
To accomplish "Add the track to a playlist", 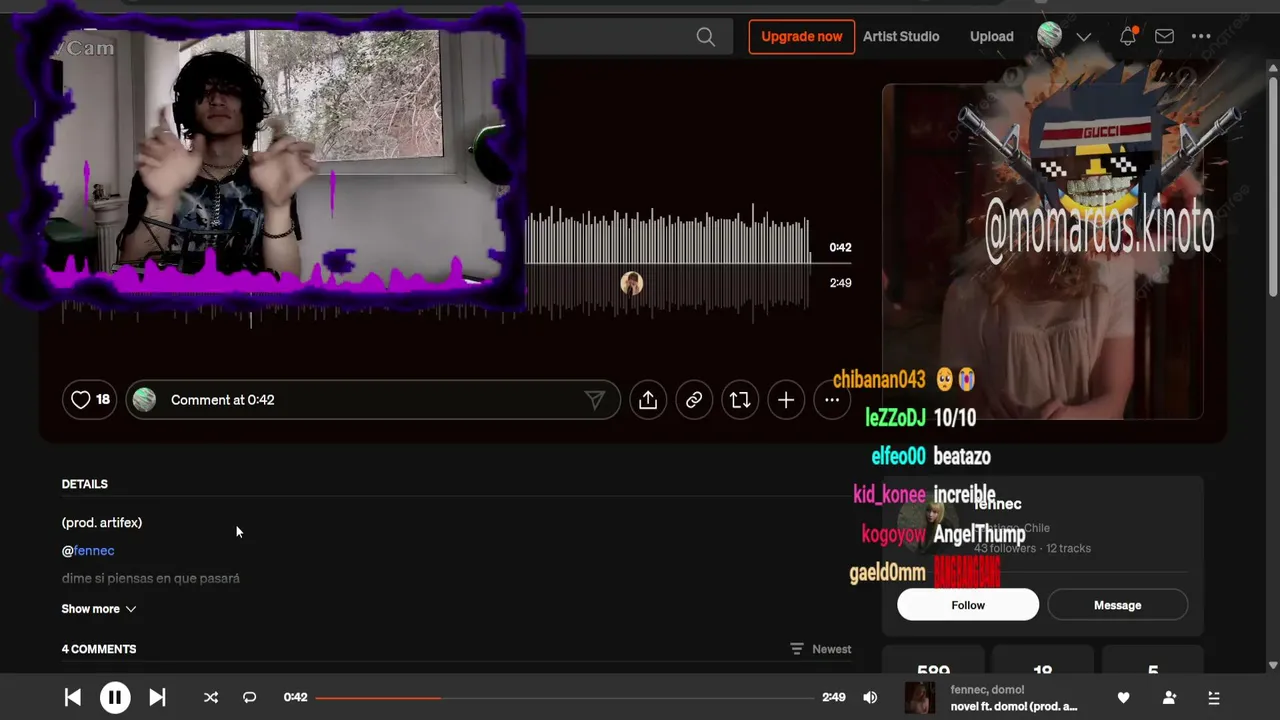I will (786, 400).
